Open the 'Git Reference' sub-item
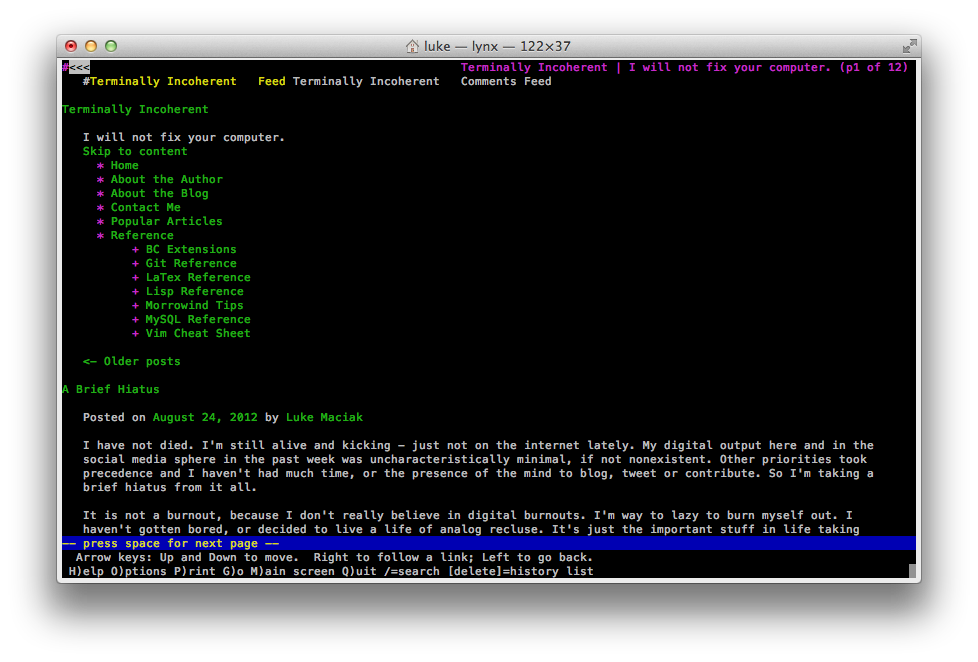 point(191,264)
